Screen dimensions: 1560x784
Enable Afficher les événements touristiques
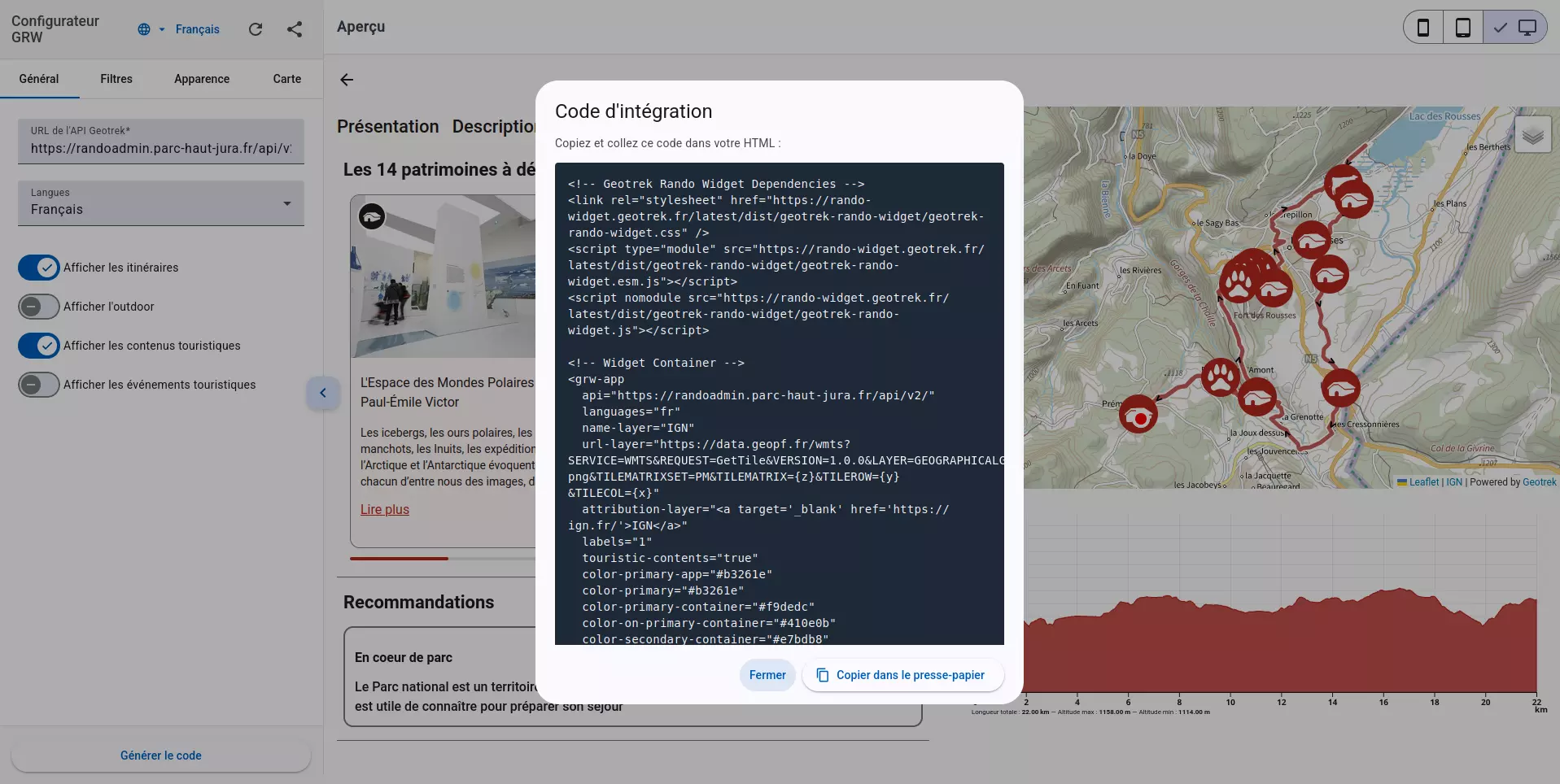[38, 385]
